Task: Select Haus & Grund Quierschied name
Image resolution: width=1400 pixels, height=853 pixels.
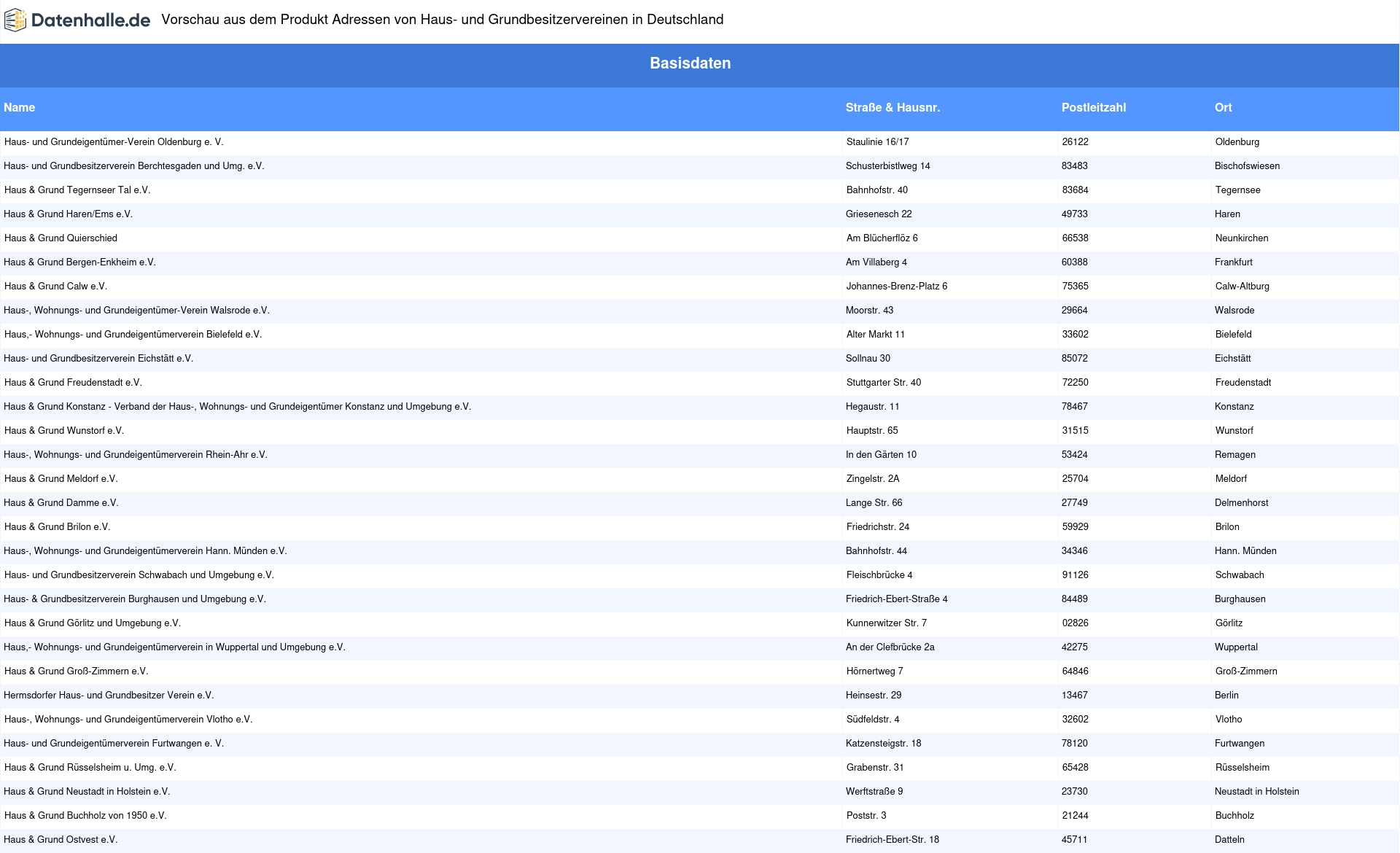Action: [61, 238]
